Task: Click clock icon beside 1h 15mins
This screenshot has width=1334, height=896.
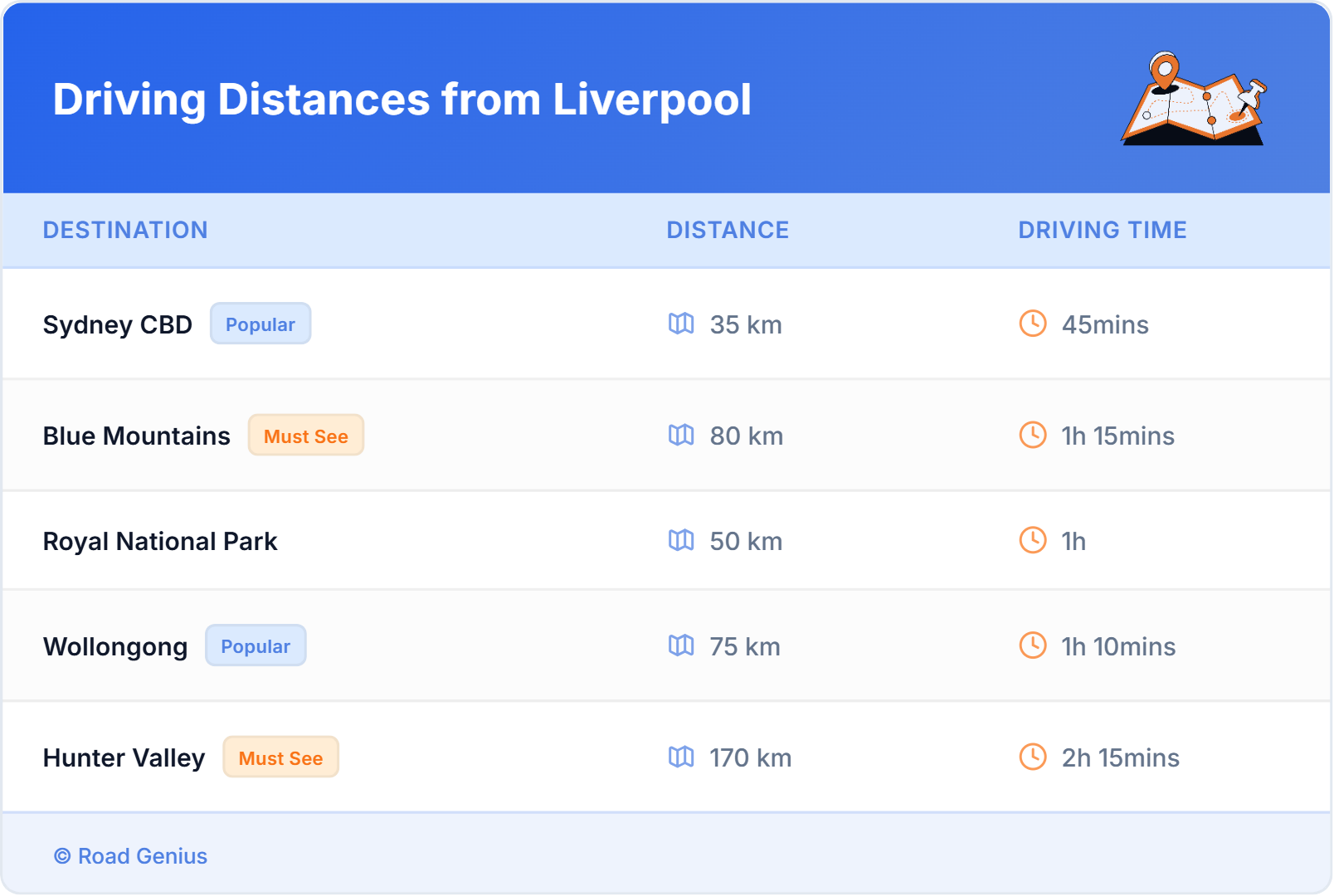Action: point(1033,435)
